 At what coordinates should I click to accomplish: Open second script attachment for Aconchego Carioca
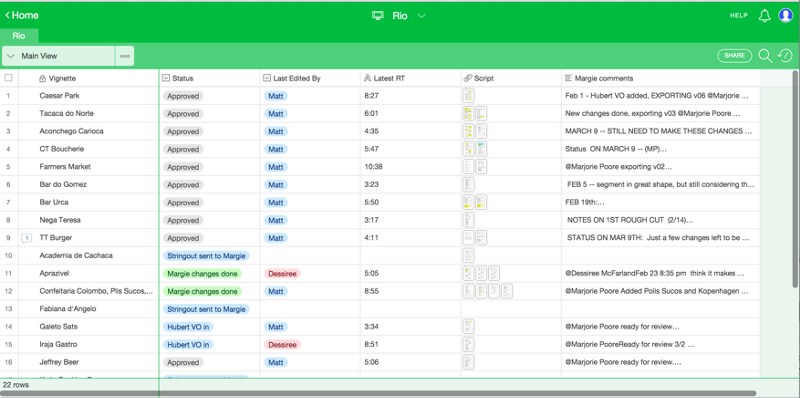pyautogui.click(x=481, y=131)
